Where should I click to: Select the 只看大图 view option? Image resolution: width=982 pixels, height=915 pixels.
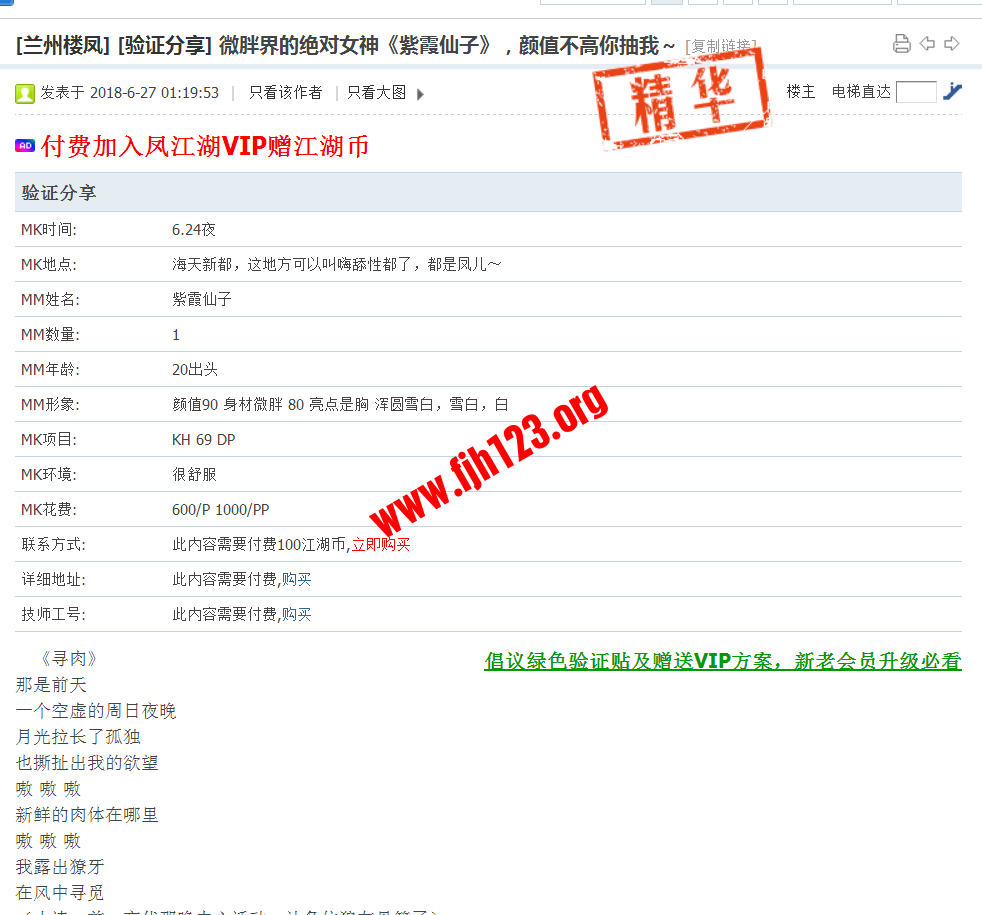376,93
